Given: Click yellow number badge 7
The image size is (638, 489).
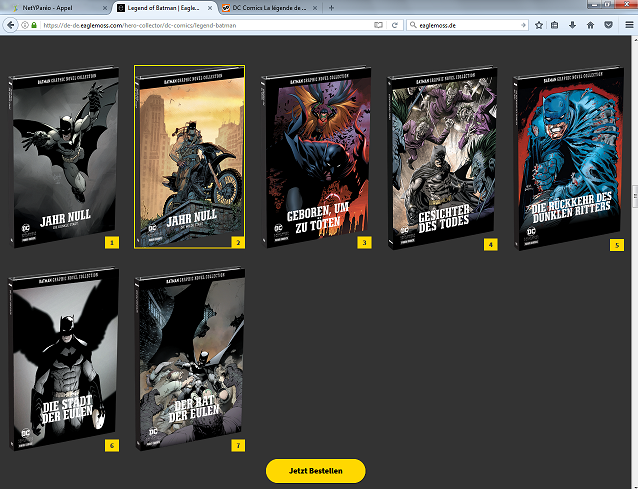Looking at the screenshot, I should pos(238,445).
